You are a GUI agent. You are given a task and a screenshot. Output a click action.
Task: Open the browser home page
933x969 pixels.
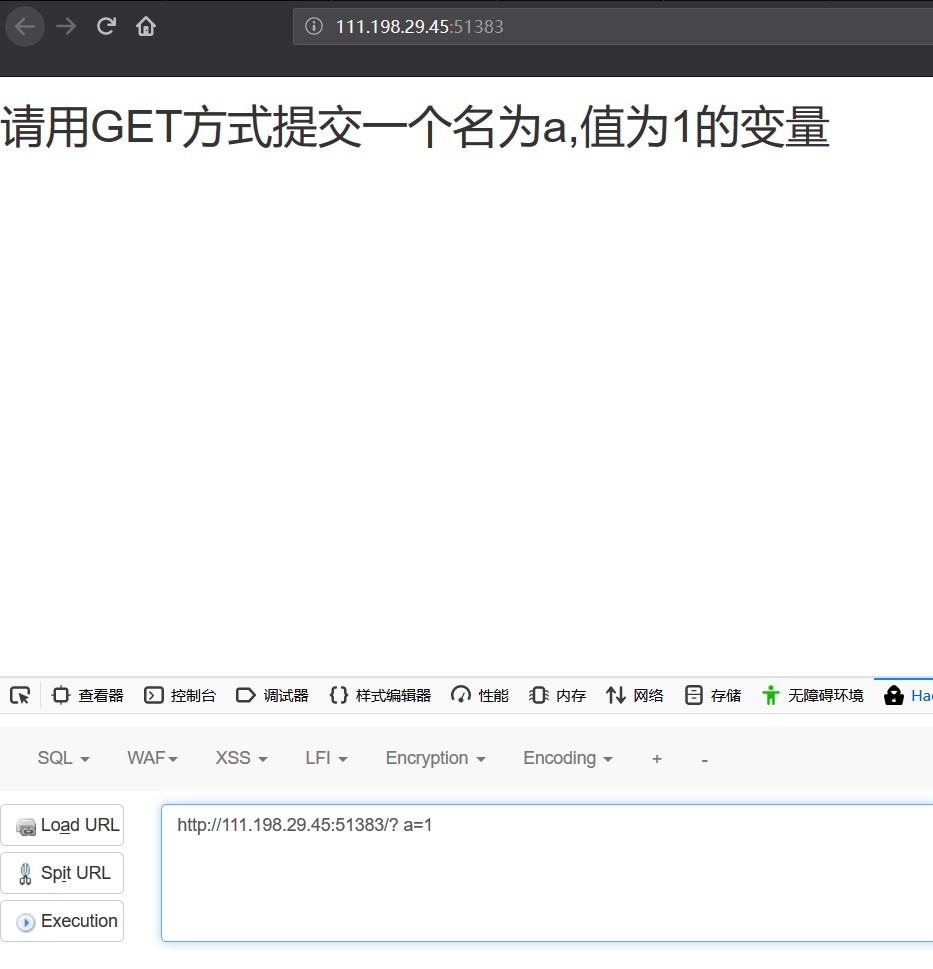146,26
